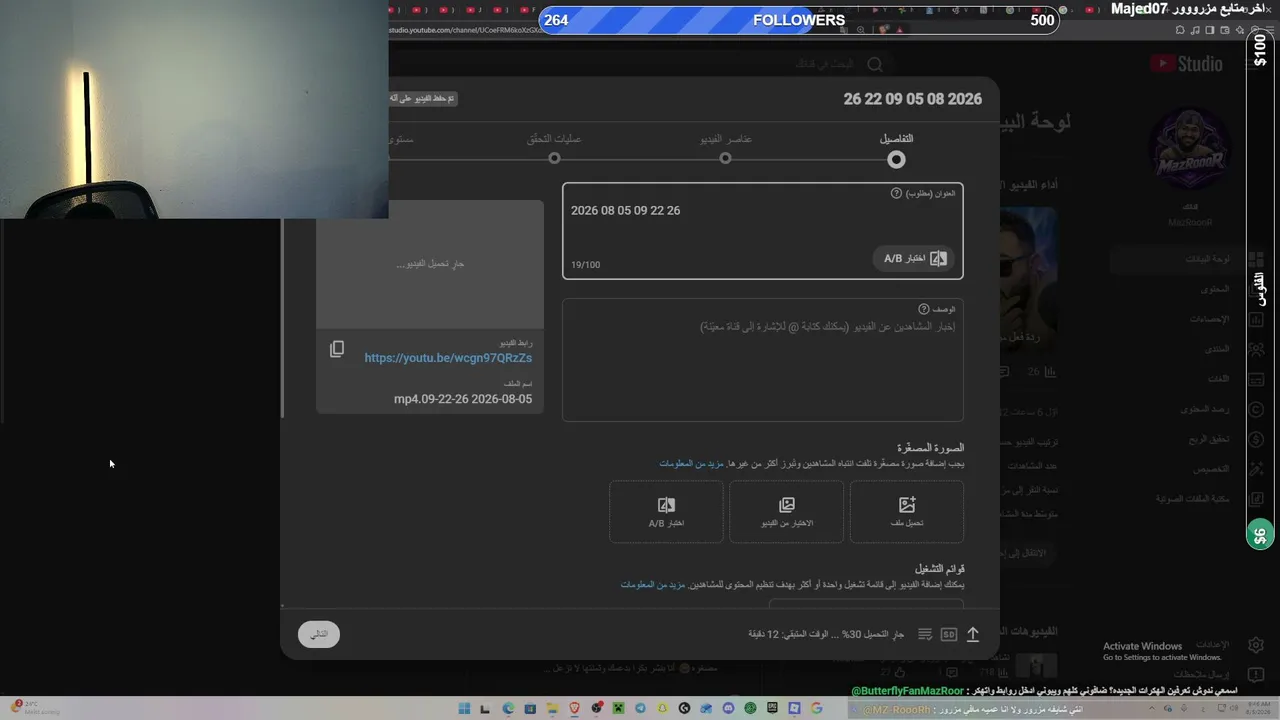The image size is (1280, 720).
Task: Open the Windows Start menu
Action: (x=464, y=708)
